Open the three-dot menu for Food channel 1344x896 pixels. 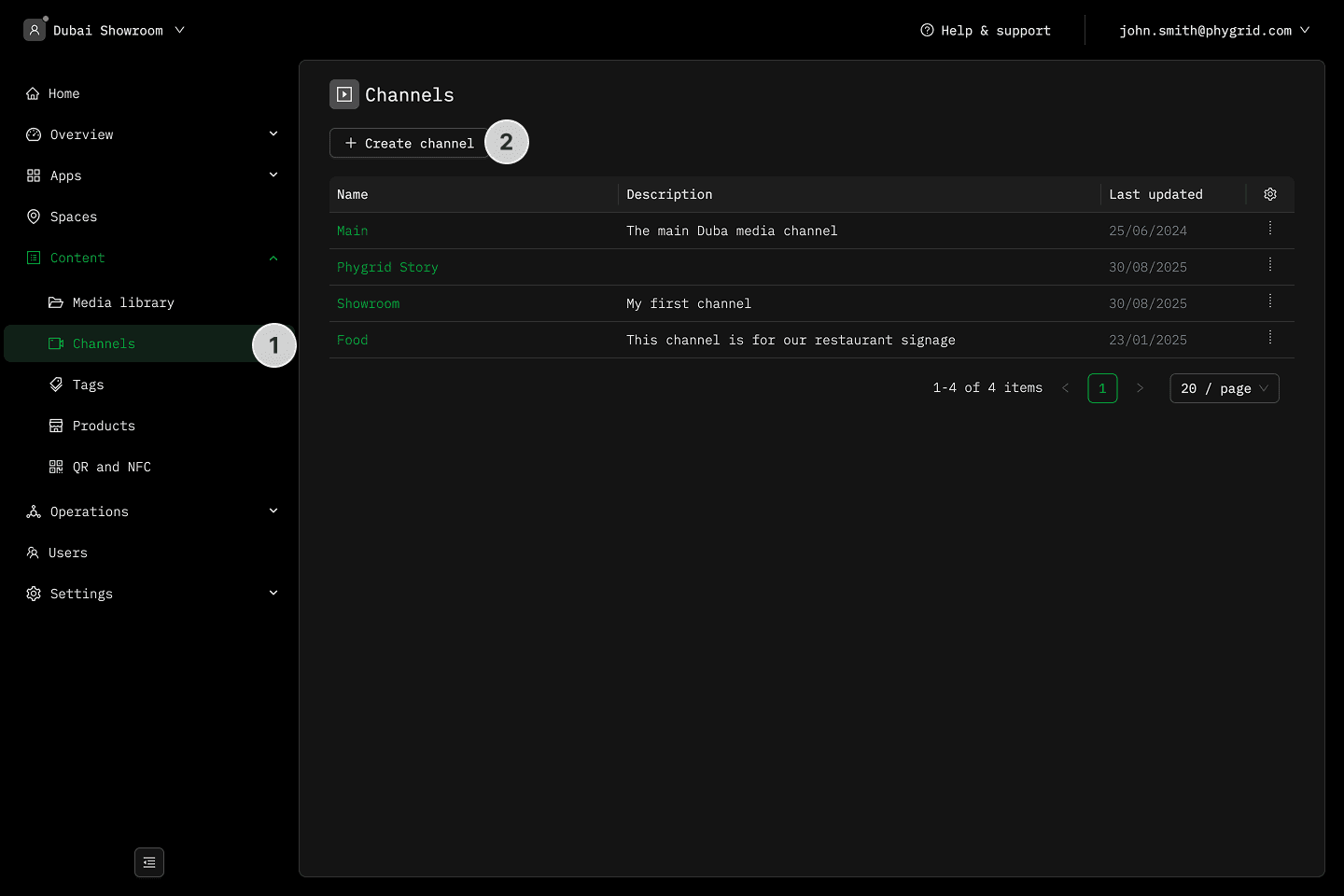coord(1269,338)
